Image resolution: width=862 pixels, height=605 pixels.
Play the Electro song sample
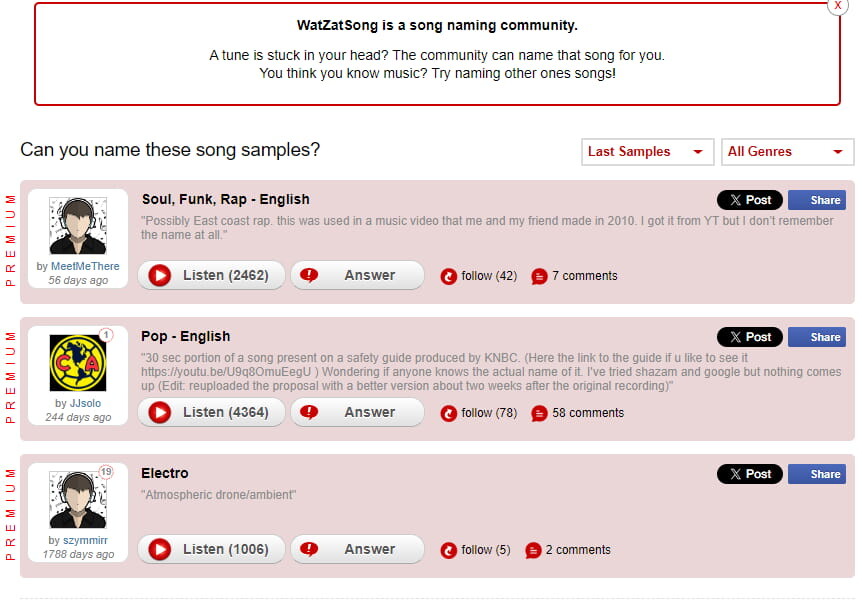[x=211, y=549]
